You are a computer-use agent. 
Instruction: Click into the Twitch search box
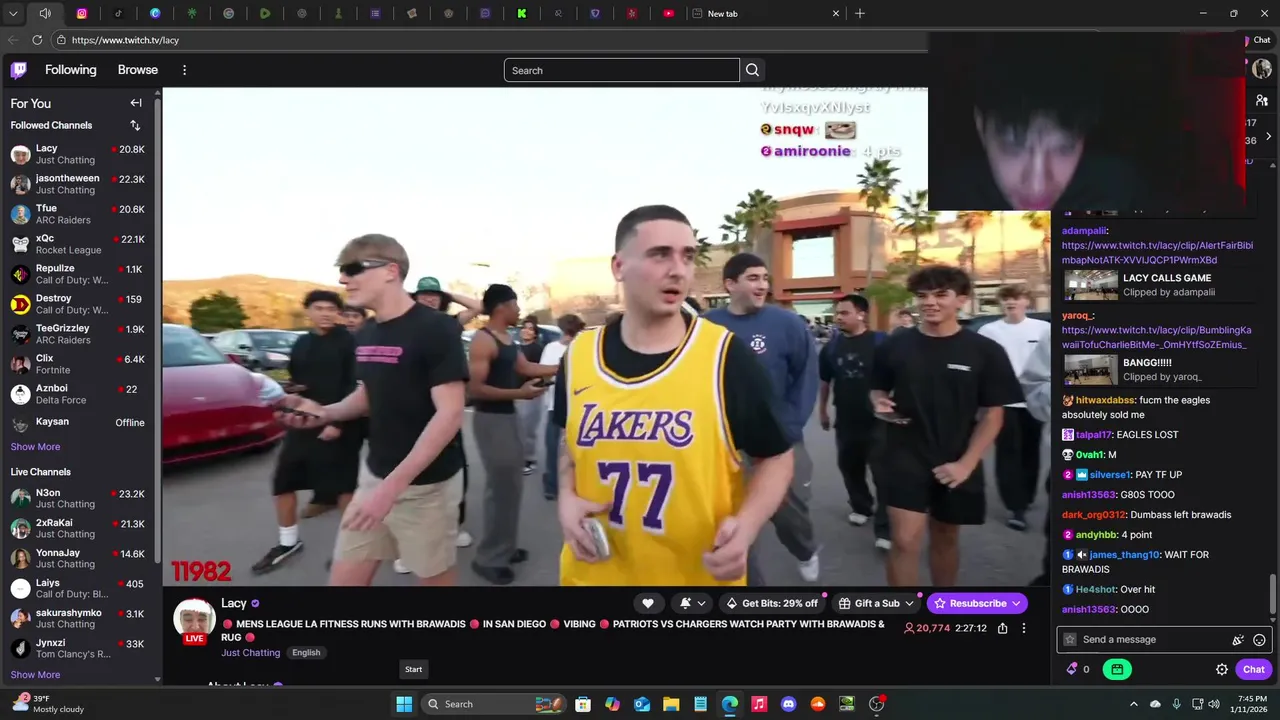point(621,70)
